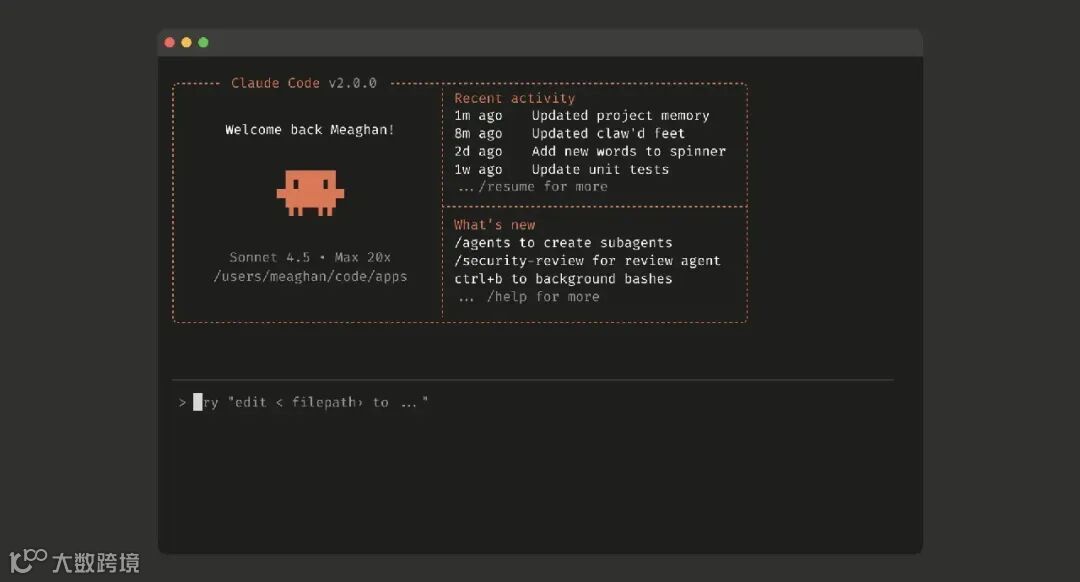The image size is (1080, 582).
Task: Select the "Update unit tests" entry
Action: point(600,169)
